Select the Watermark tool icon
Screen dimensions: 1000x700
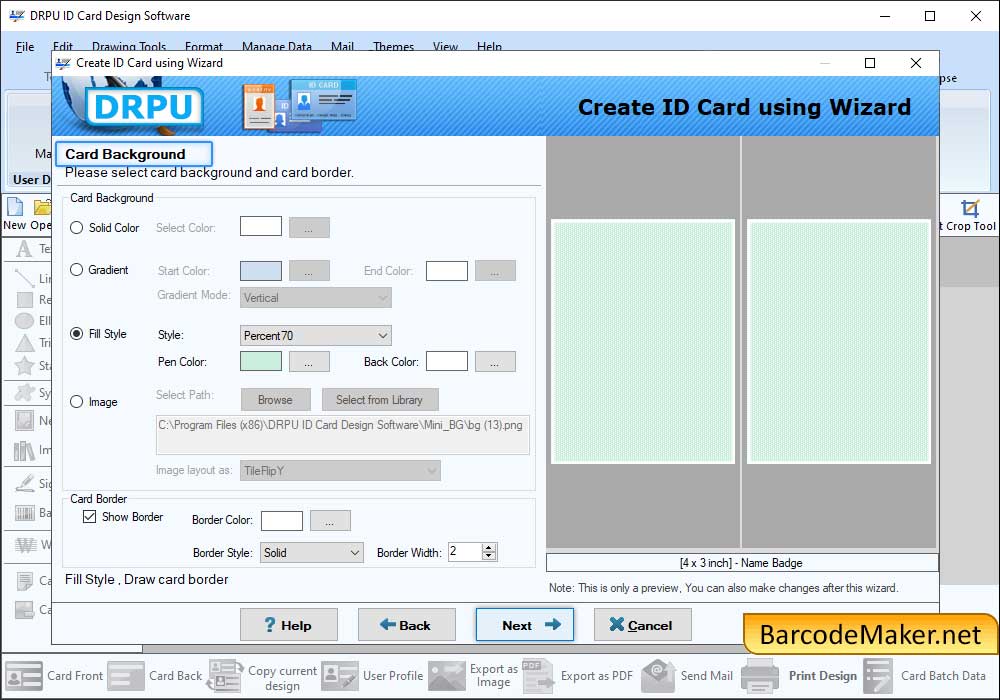tap(26, 544)
